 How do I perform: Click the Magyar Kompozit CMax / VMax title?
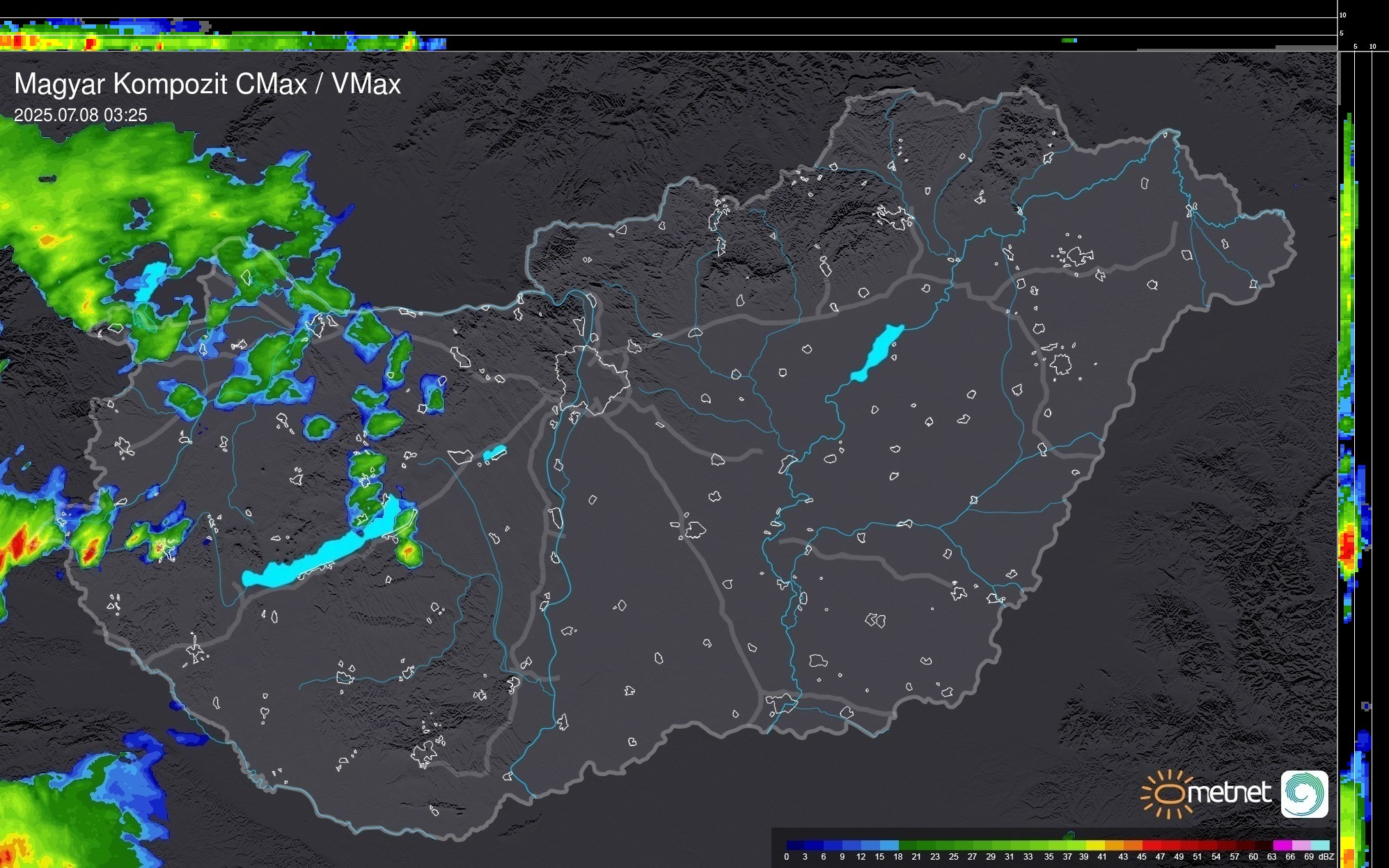coord(207,84)
